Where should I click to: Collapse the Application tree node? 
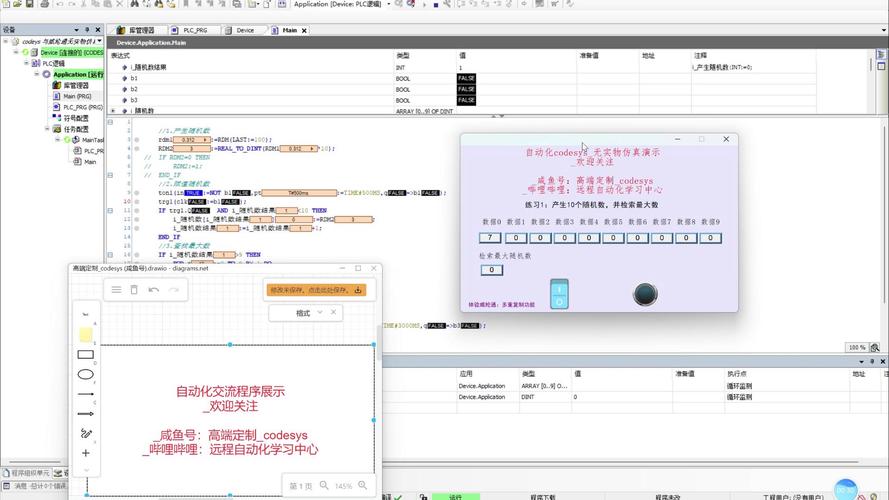[x=37, y=74]
